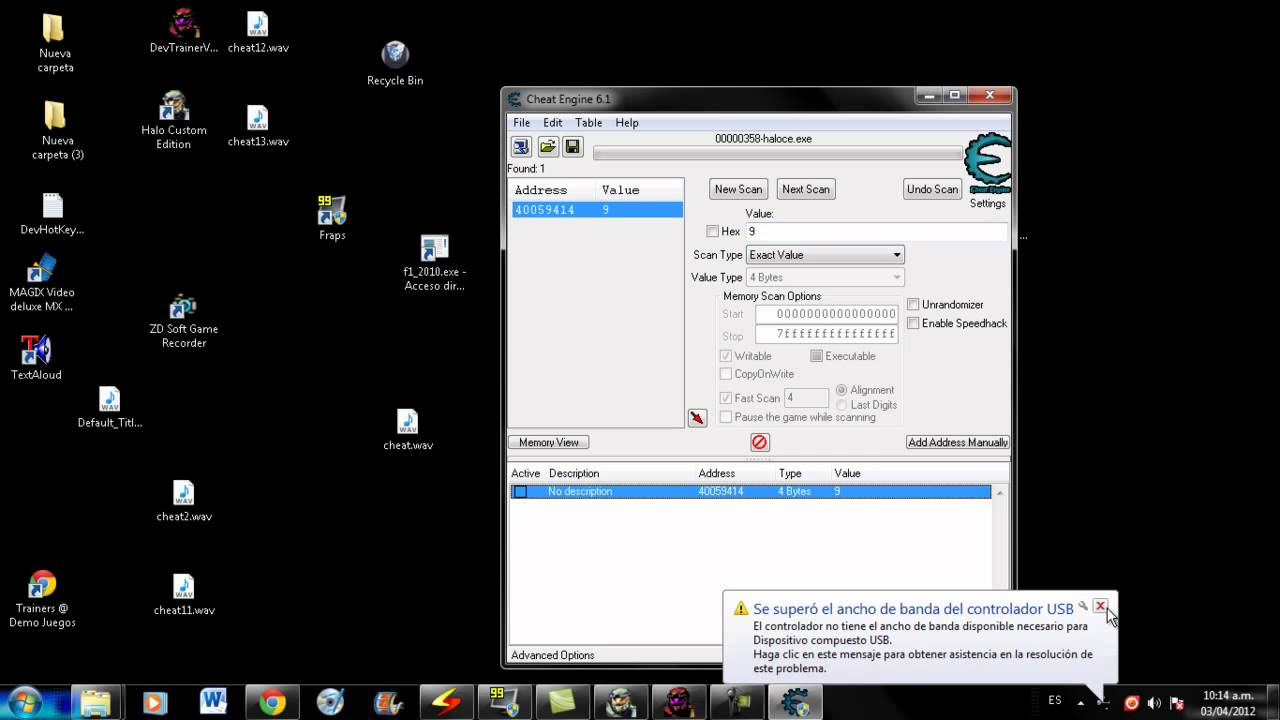Select Last Digits radio button
Screen dimensions: 1280x720
pos(841,405)
